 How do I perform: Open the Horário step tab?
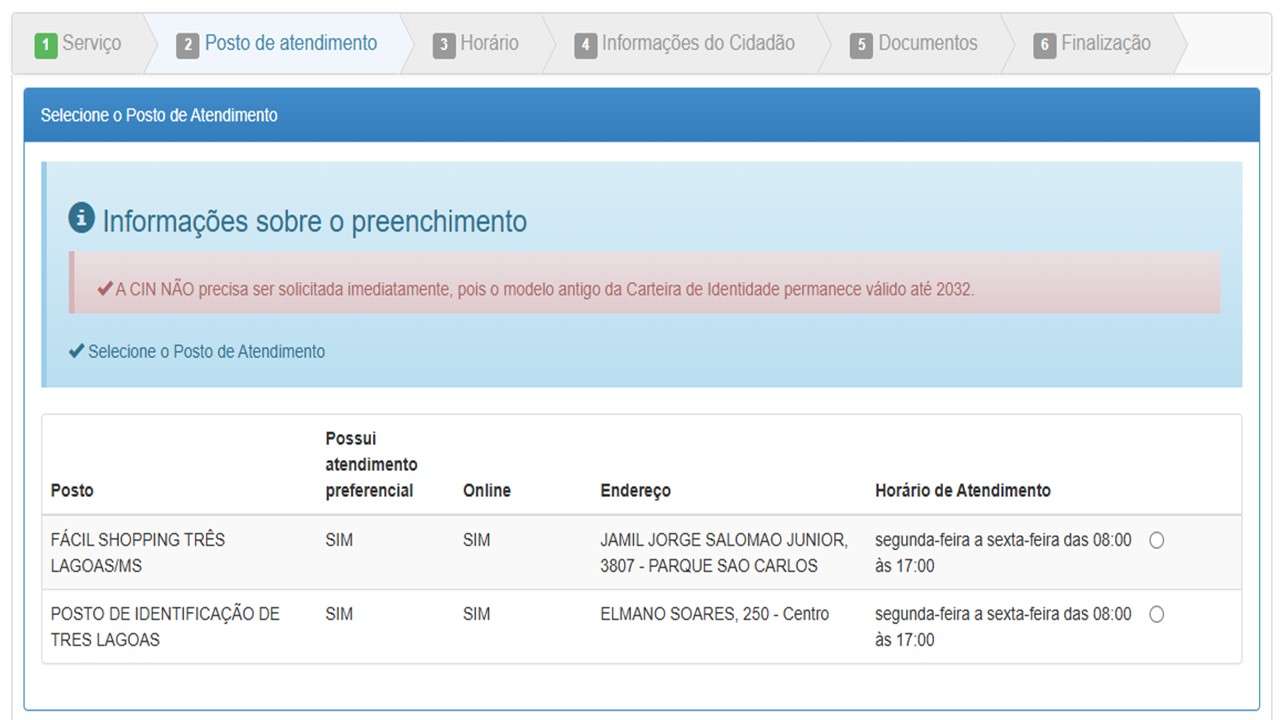(489, 43)
